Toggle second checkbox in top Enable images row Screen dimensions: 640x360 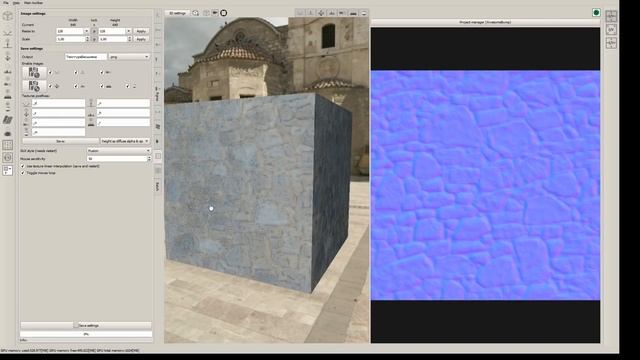(76, 72)
